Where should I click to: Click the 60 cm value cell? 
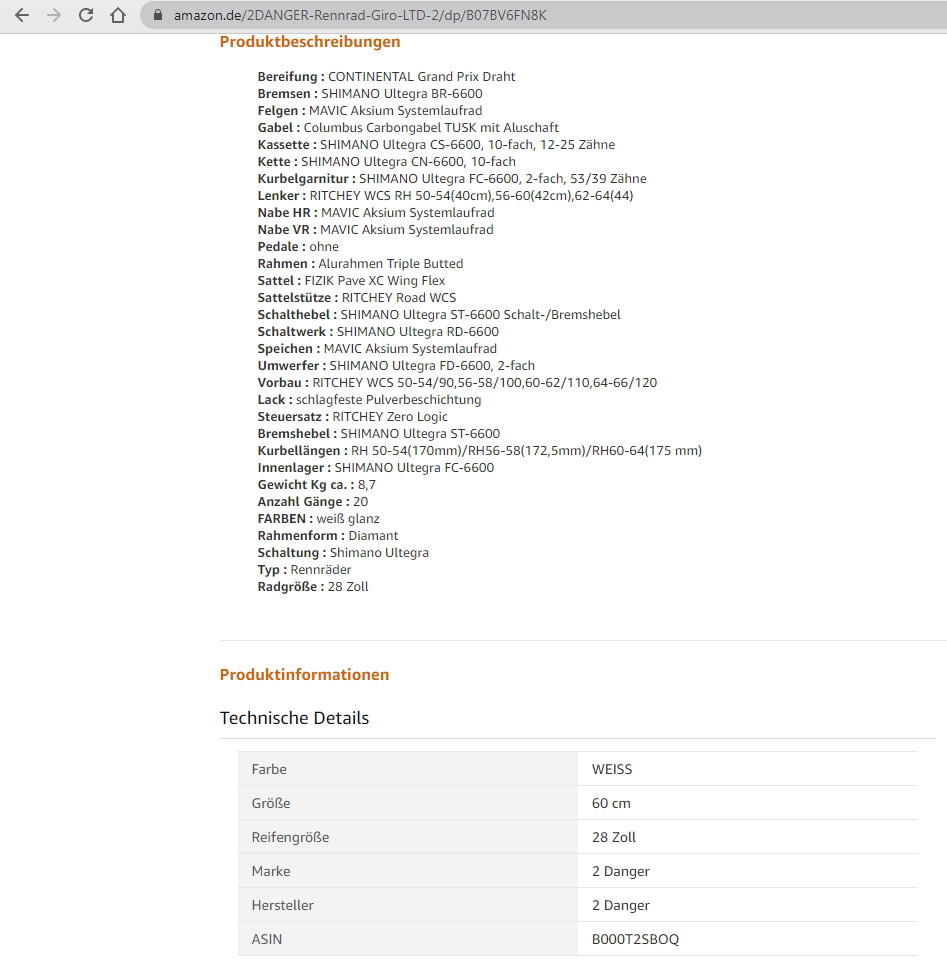click(x=748, y=803)
